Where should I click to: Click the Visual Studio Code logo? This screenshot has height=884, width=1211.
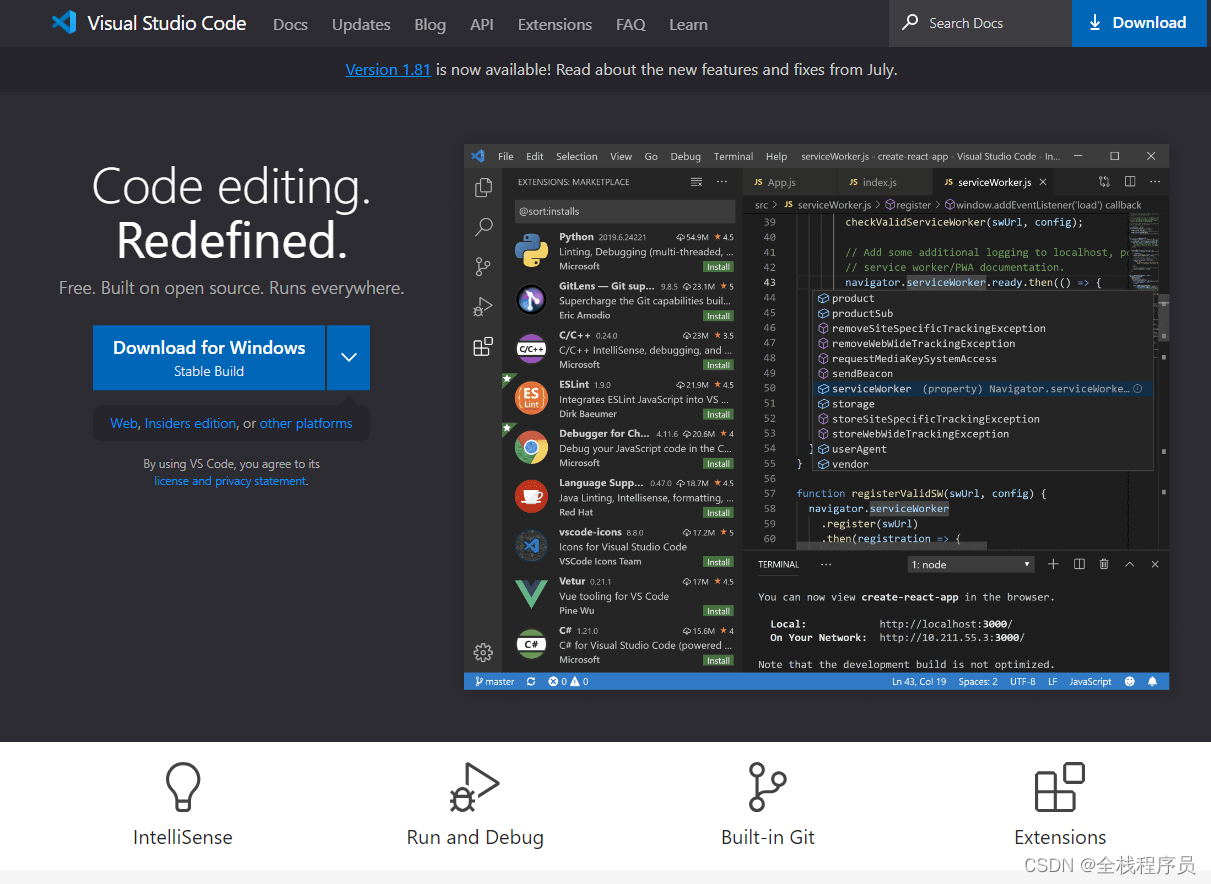pyautogui.click(x=64, y=23)
